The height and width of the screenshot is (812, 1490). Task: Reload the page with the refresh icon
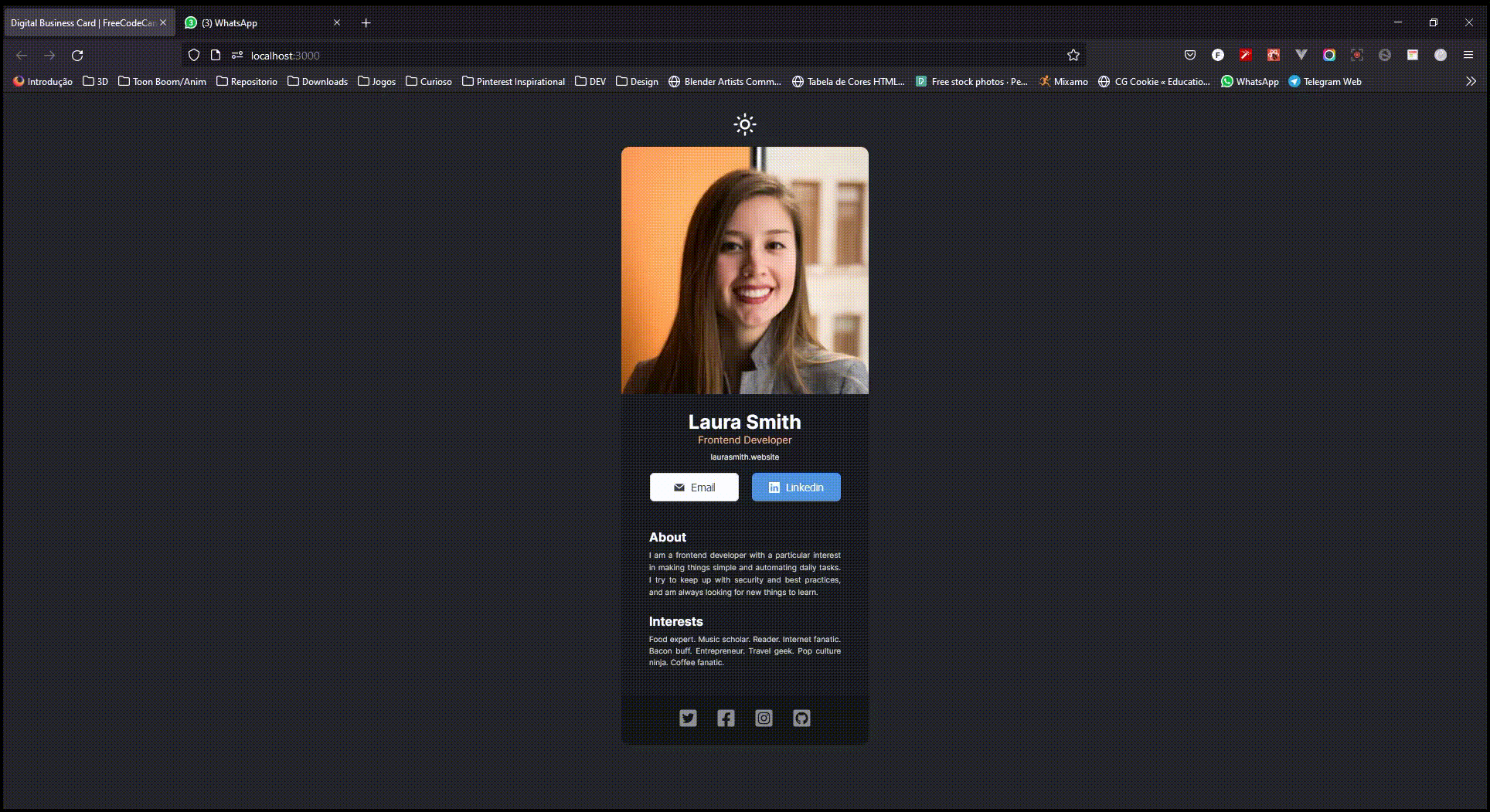pos(77,56)
